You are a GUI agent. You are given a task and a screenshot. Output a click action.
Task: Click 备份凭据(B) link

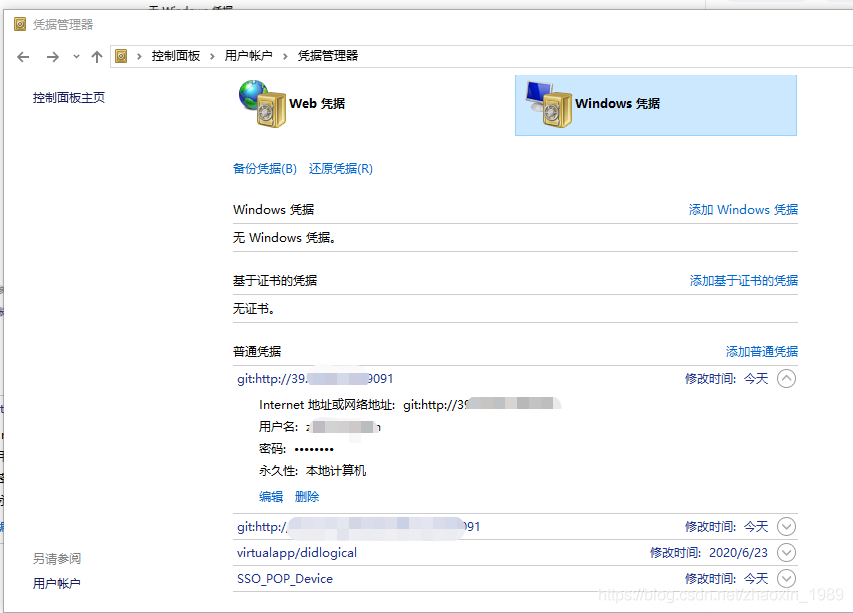tap(265, 169)
